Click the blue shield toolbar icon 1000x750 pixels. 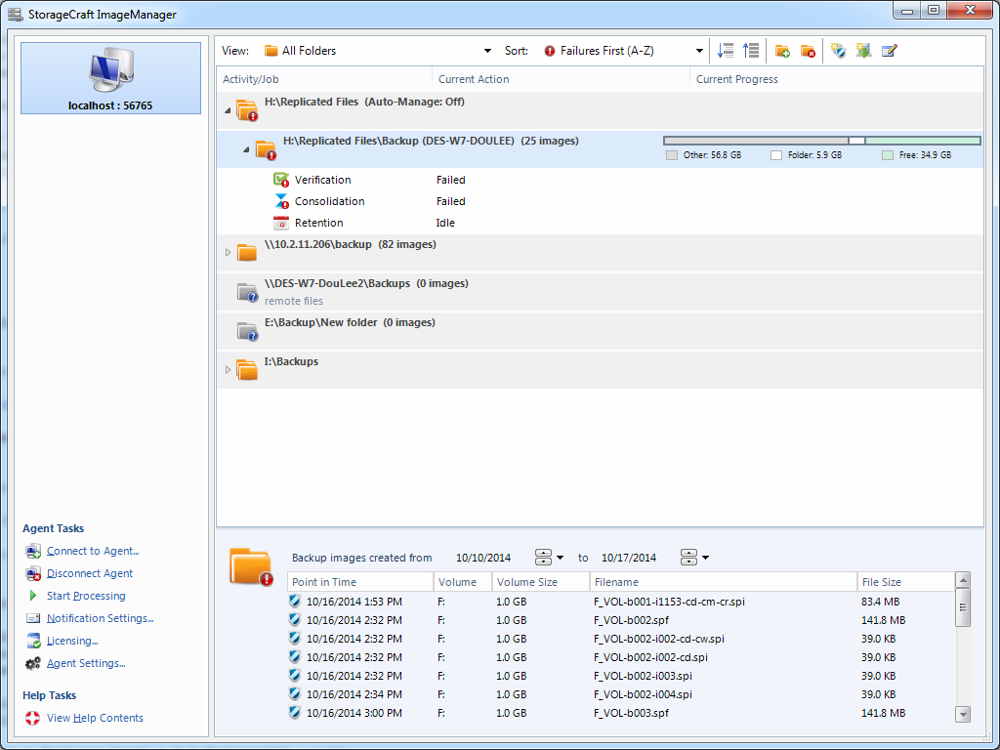click(838, 50)
